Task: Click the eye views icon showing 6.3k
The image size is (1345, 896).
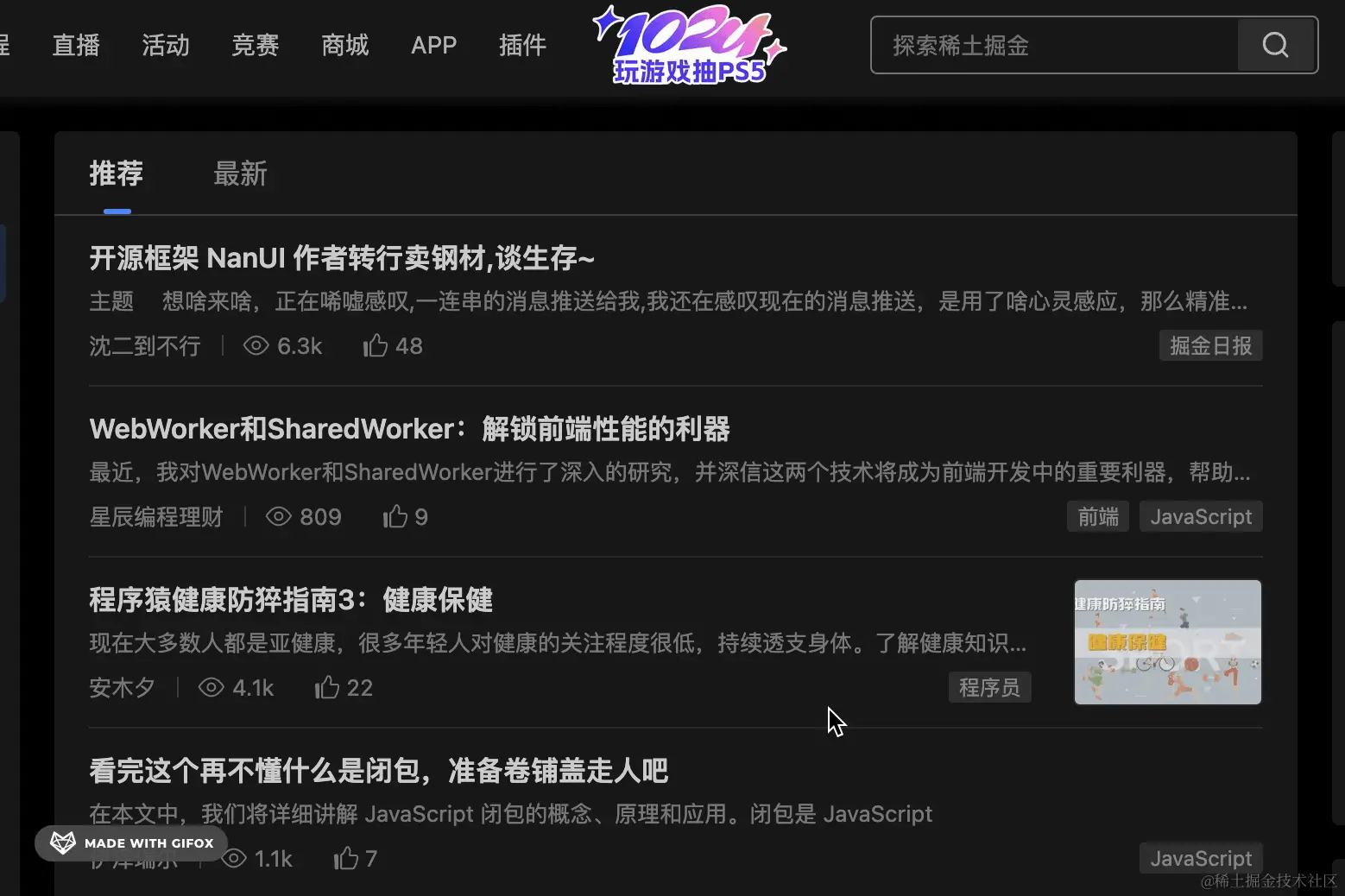Action: 256,346
